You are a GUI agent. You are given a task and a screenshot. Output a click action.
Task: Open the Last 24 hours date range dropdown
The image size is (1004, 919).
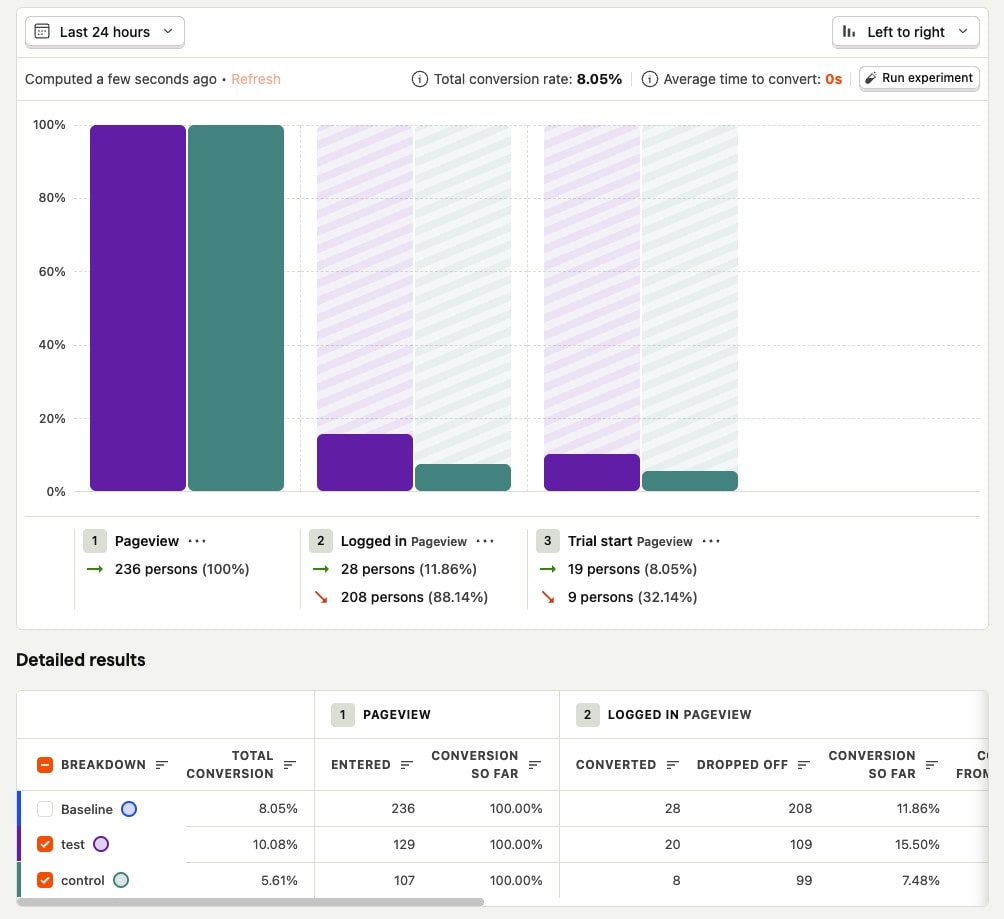pos(104,31)
